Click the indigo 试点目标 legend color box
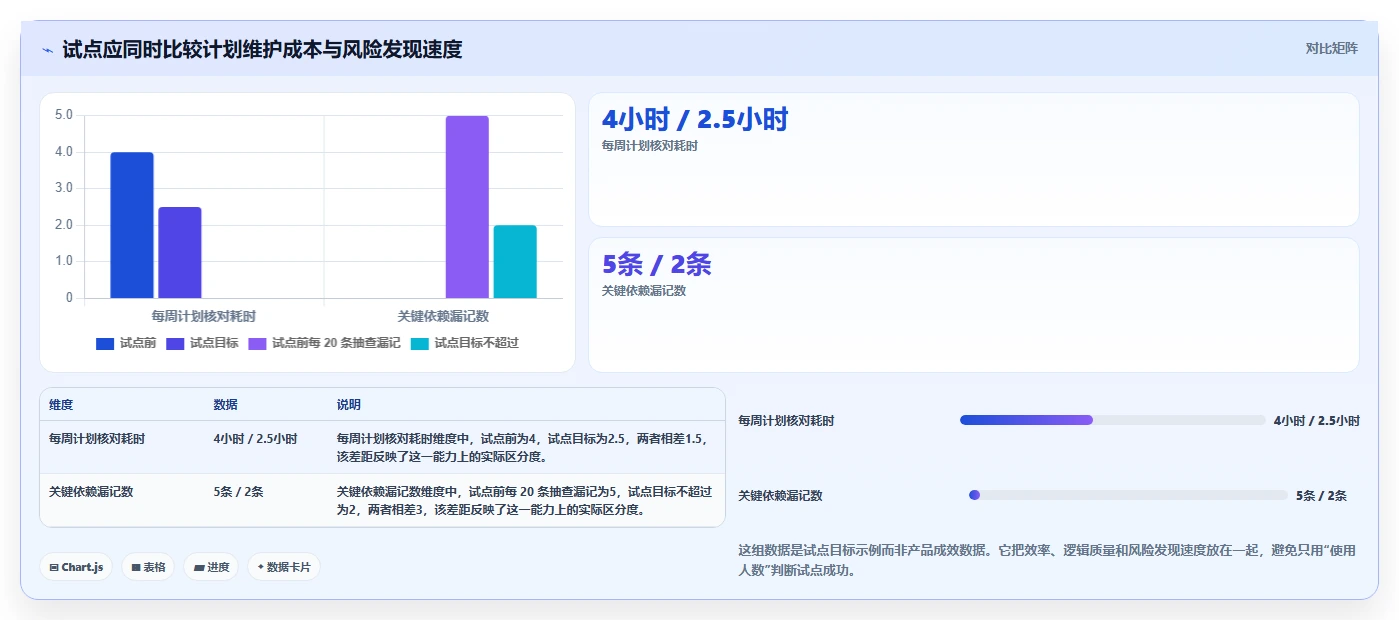 [x=175, y=344]
